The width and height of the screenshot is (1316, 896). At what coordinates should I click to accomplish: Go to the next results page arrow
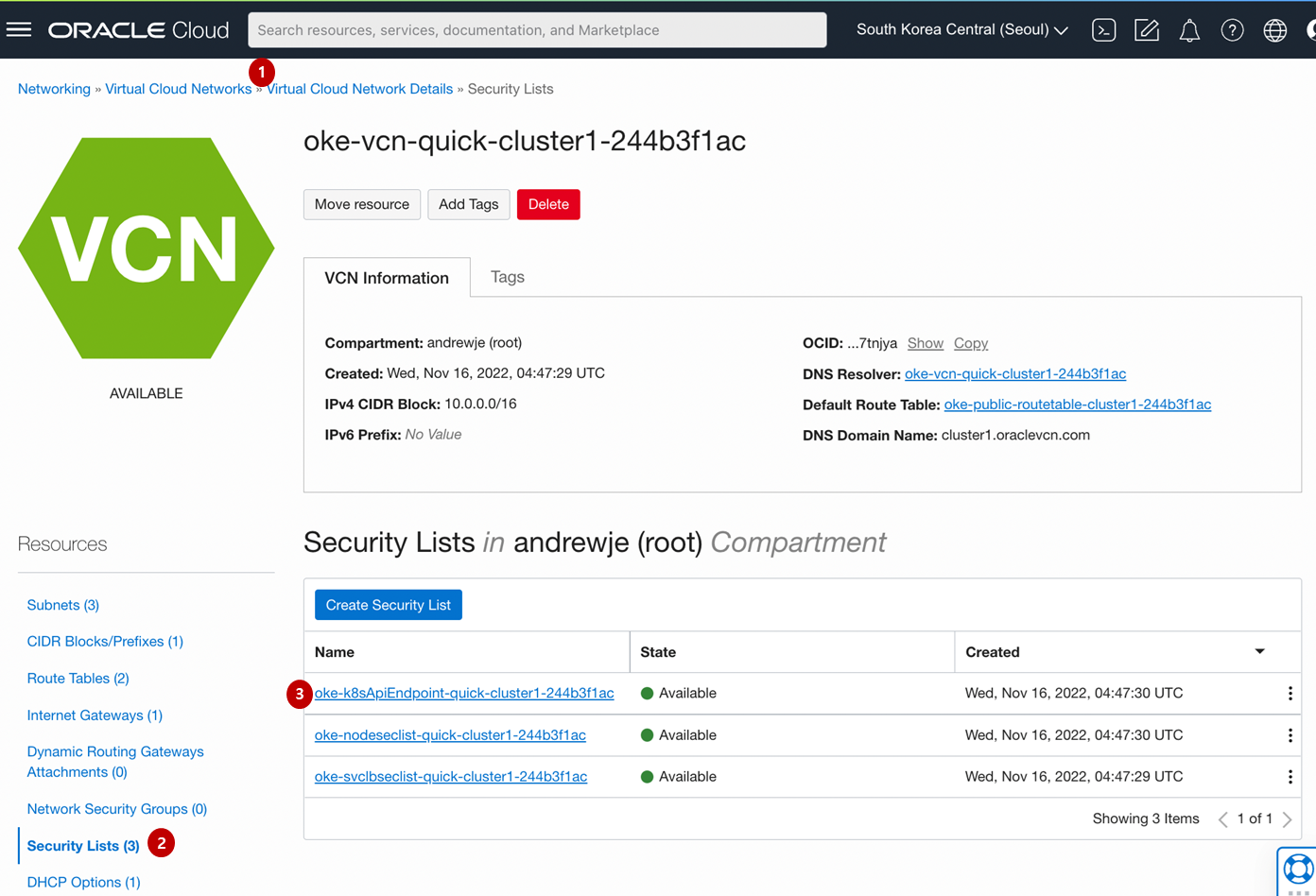pyautogui.click(x=1287, y=819)
